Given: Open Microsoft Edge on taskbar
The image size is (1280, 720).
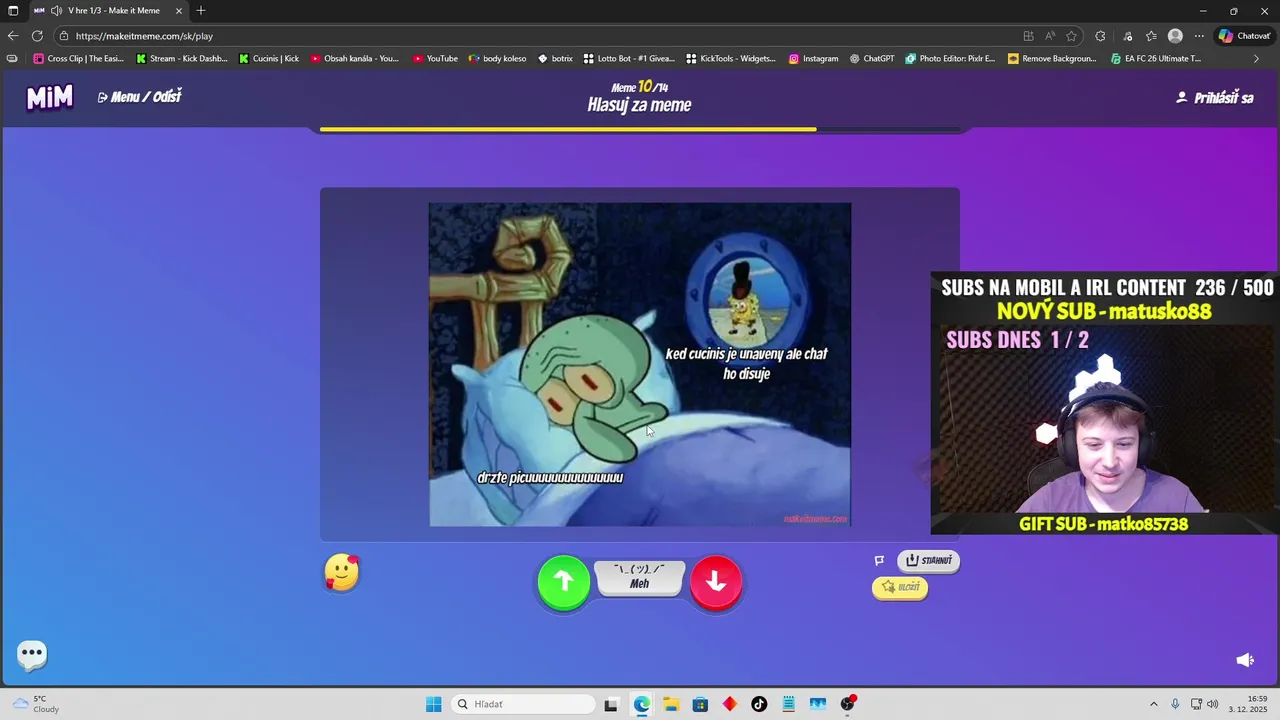Looking at the screenshot, I should point(641,704).
